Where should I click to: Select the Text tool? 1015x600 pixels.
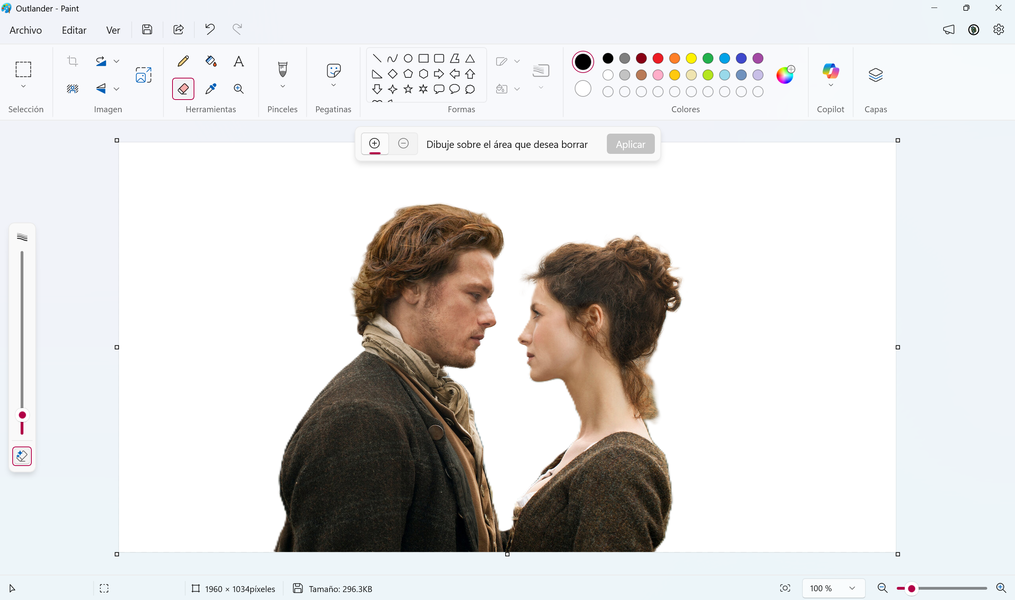click(239, 61)
